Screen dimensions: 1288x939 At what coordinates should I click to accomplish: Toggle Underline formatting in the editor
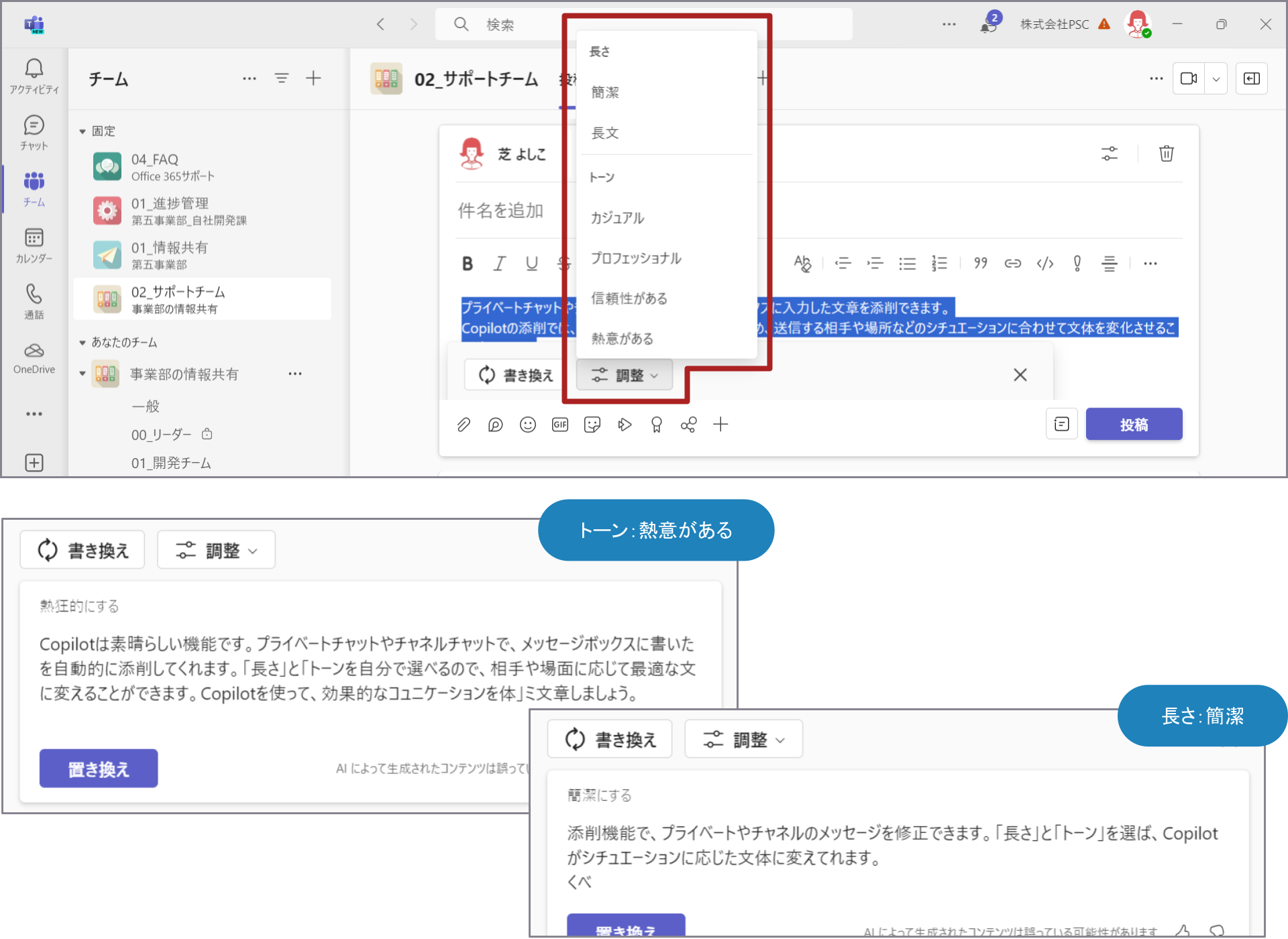pos(531,264)
